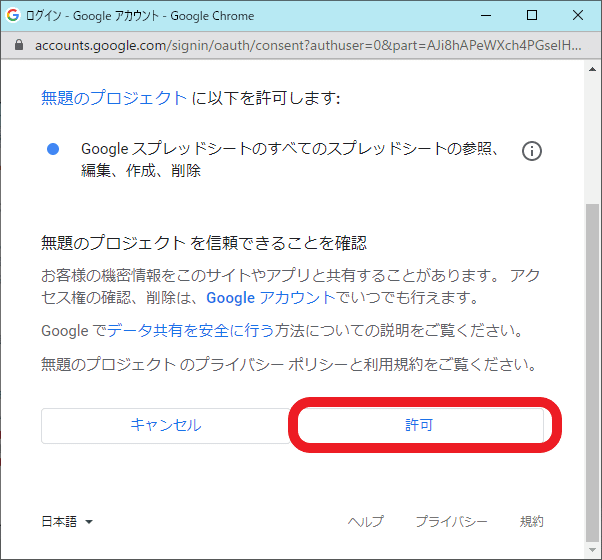
Task: Click the ヘルプ footer link
Action: point(366,521)
